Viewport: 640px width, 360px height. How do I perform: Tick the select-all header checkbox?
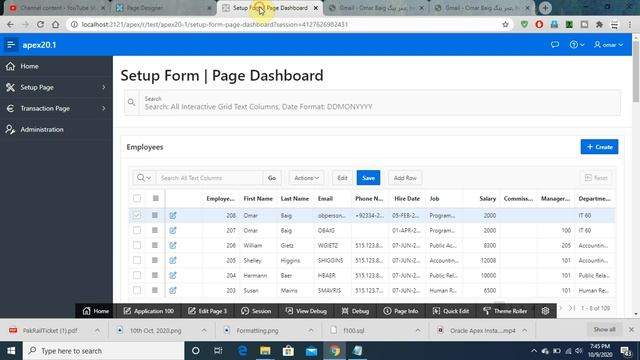137,198
